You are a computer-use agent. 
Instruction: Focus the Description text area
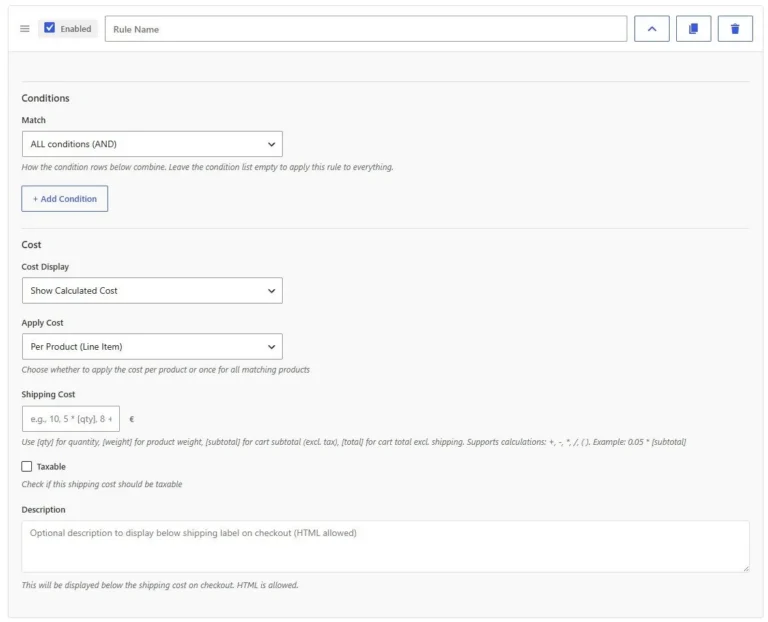point(385,546)
